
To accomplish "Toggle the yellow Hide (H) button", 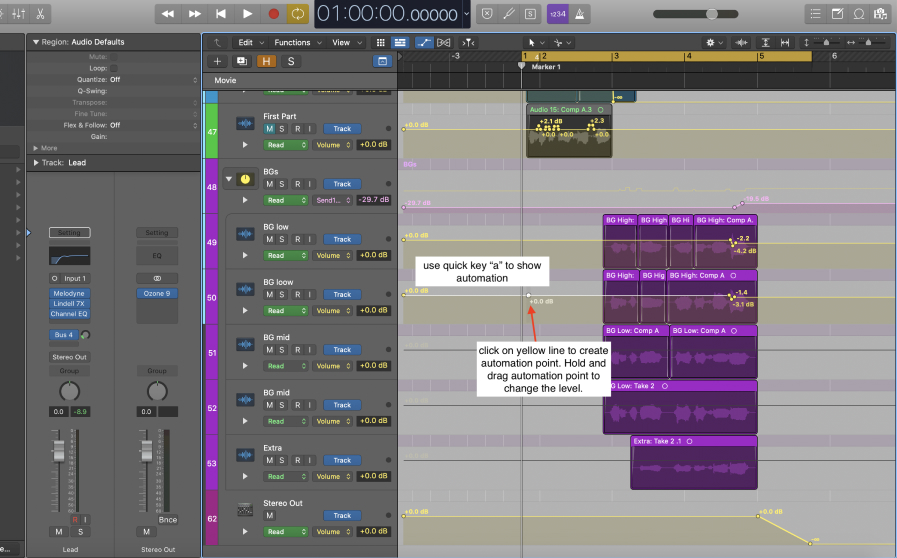I will coord(267,61).
